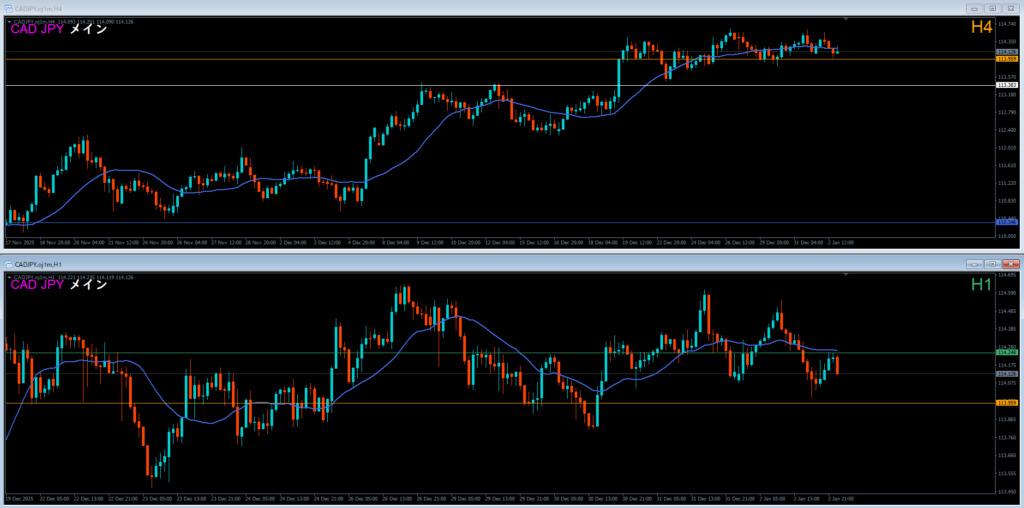Click the H1 chart window icon in its title bar
Image resolution: width=1024 pixels, height=508 pixels.
click(7, 263)
